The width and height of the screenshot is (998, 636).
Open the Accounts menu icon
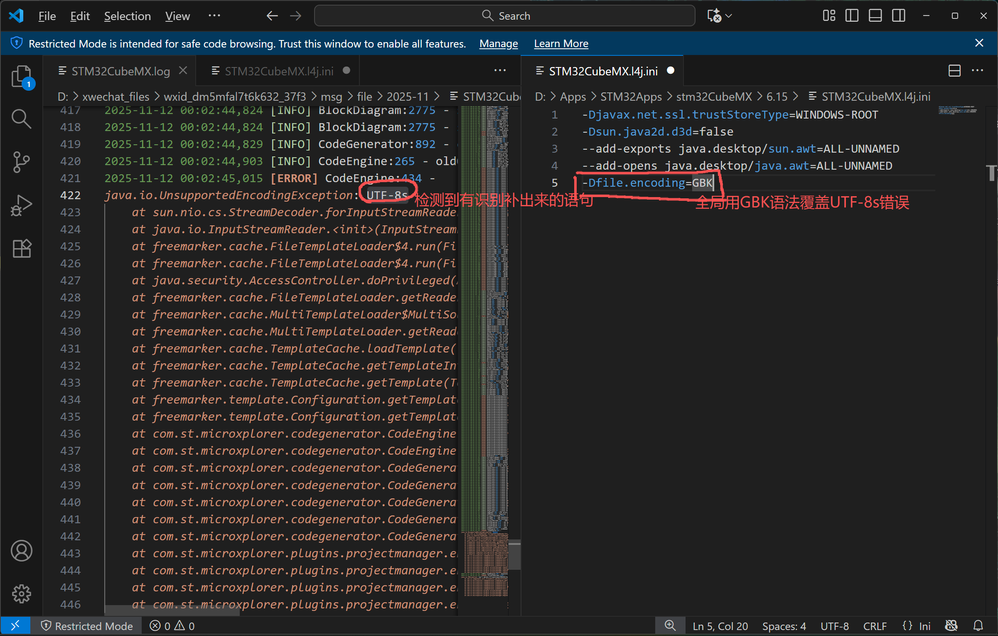coord(21,551)
